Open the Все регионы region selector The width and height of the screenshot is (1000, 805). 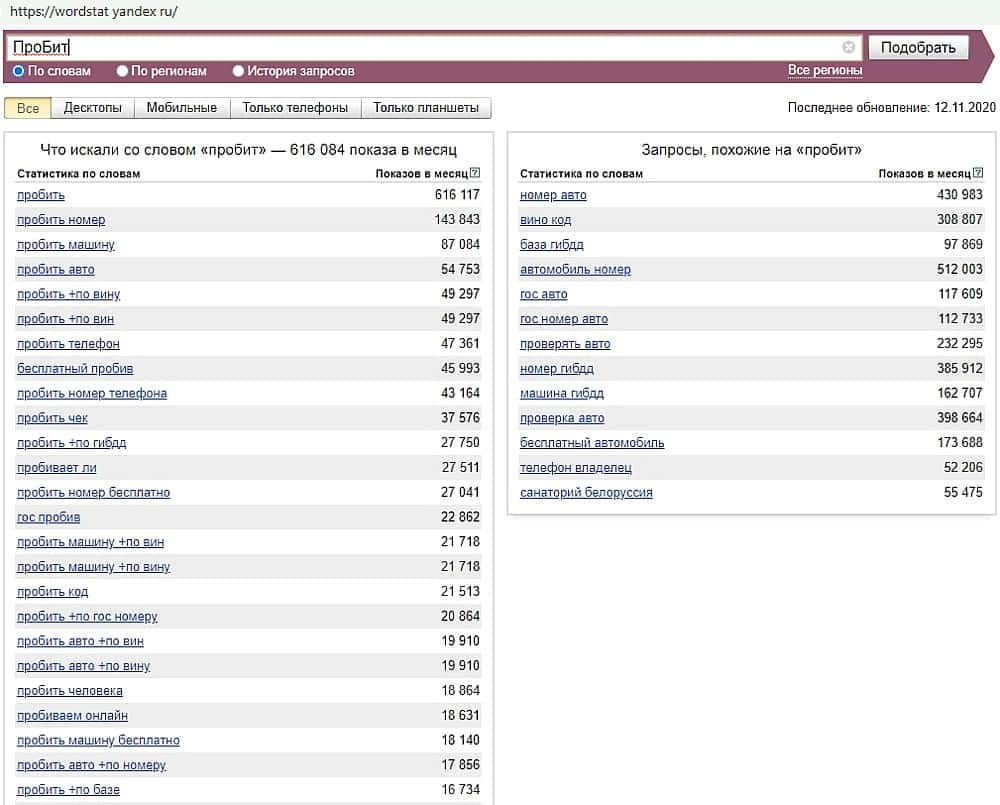point(825,70)
